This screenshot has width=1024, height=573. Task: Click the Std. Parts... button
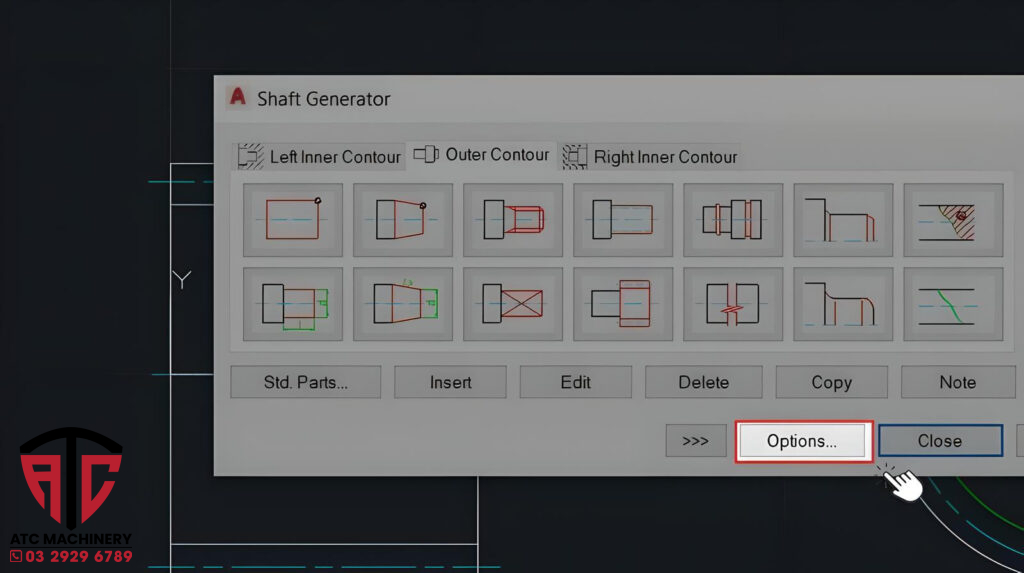(x=306, y=382)
